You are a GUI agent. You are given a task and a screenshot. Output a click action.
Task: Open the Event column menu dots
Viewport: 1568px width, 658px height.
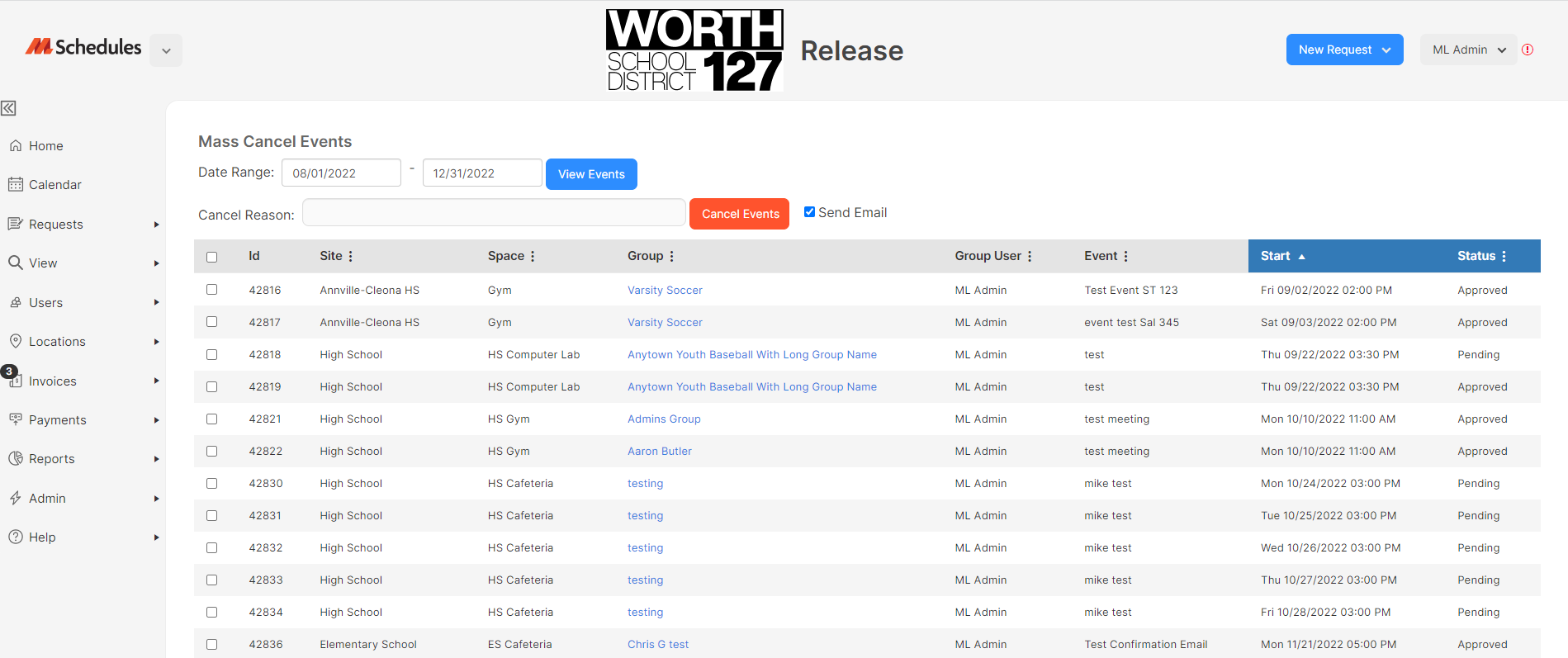point(1126,256)
